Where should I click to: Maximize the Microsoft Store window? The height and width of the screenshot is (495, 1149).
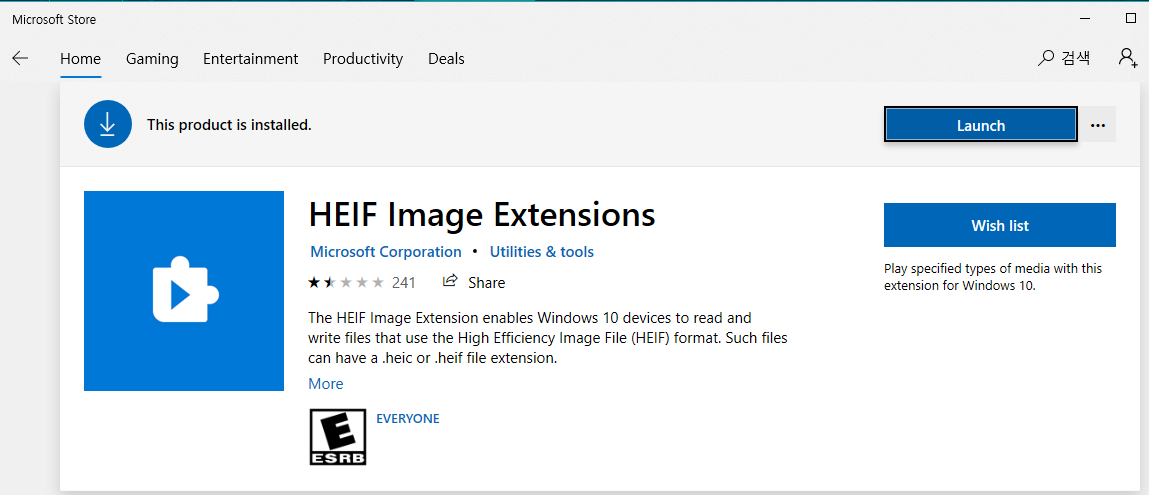(1131, 18)
